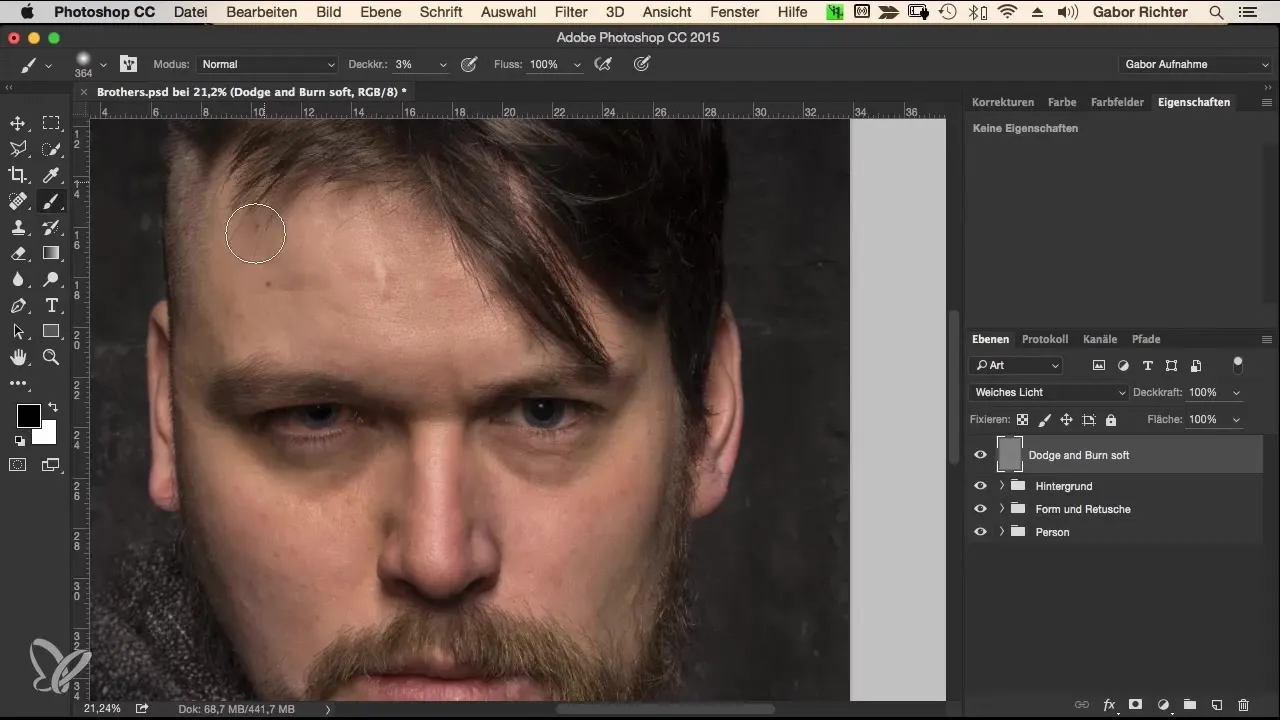The image size is (1280, 720).
Task: Lock layer position
Action: 1066,420
